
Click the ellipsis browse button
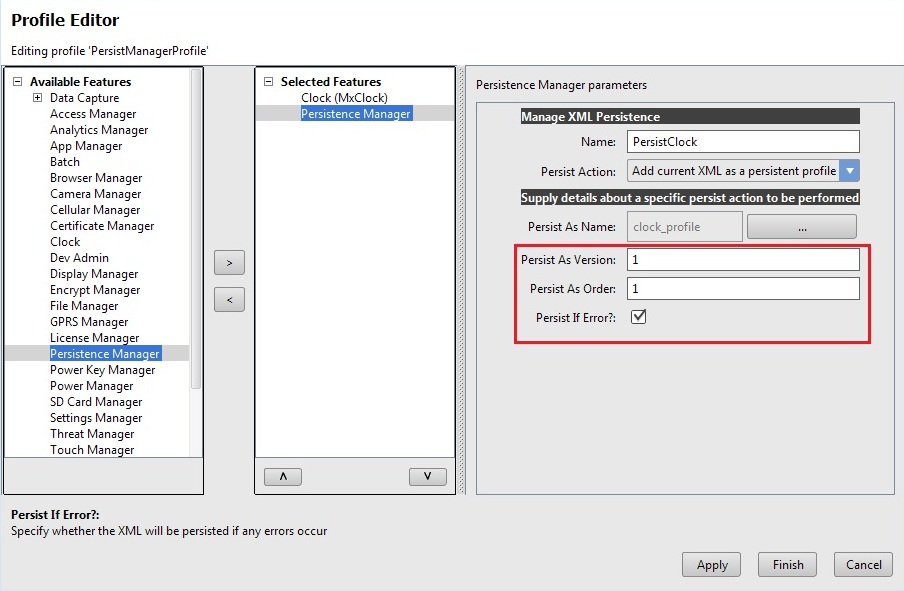click(801, 227)
